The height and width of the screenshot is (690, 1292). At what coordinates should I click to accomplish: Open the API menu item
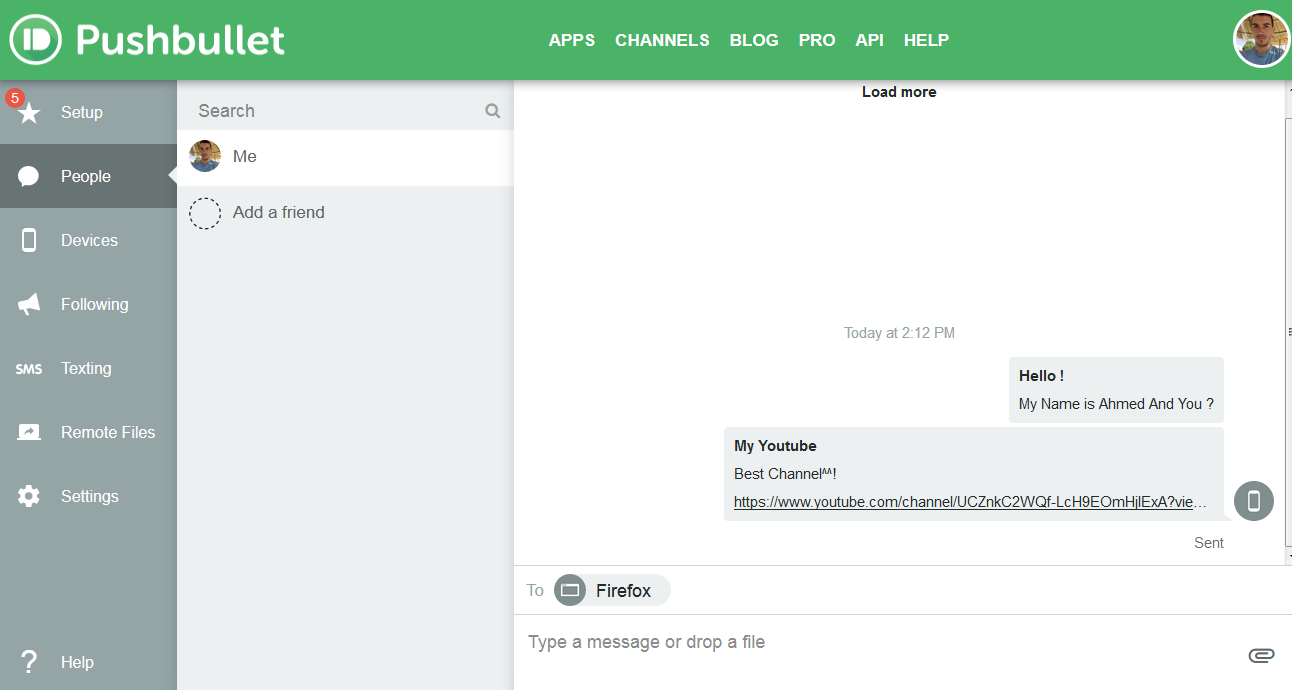[x=870, y=40]
